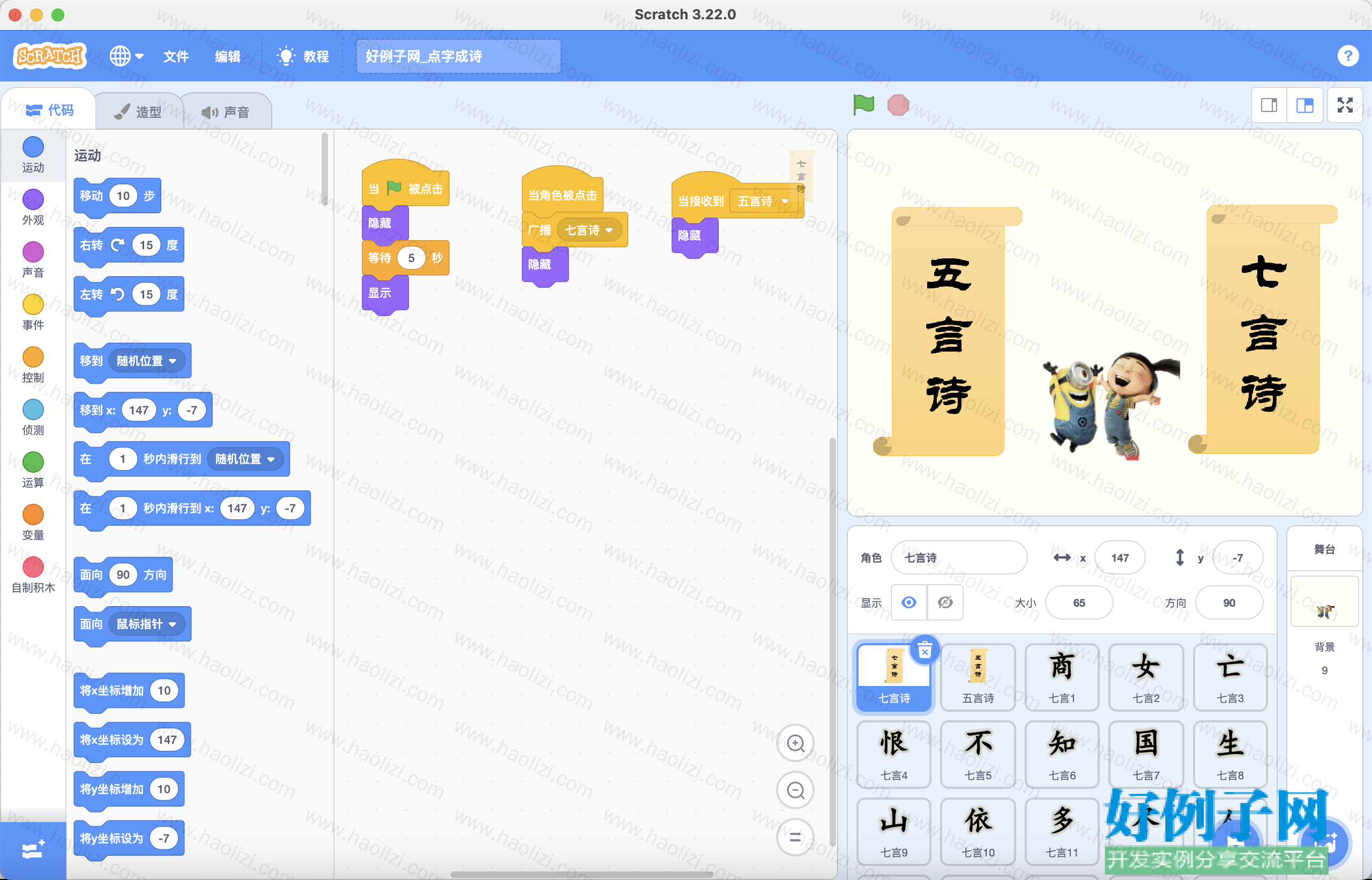
Task: Open 鼠标指针 dropdown in 面向 block
Action: coord(147,623)
